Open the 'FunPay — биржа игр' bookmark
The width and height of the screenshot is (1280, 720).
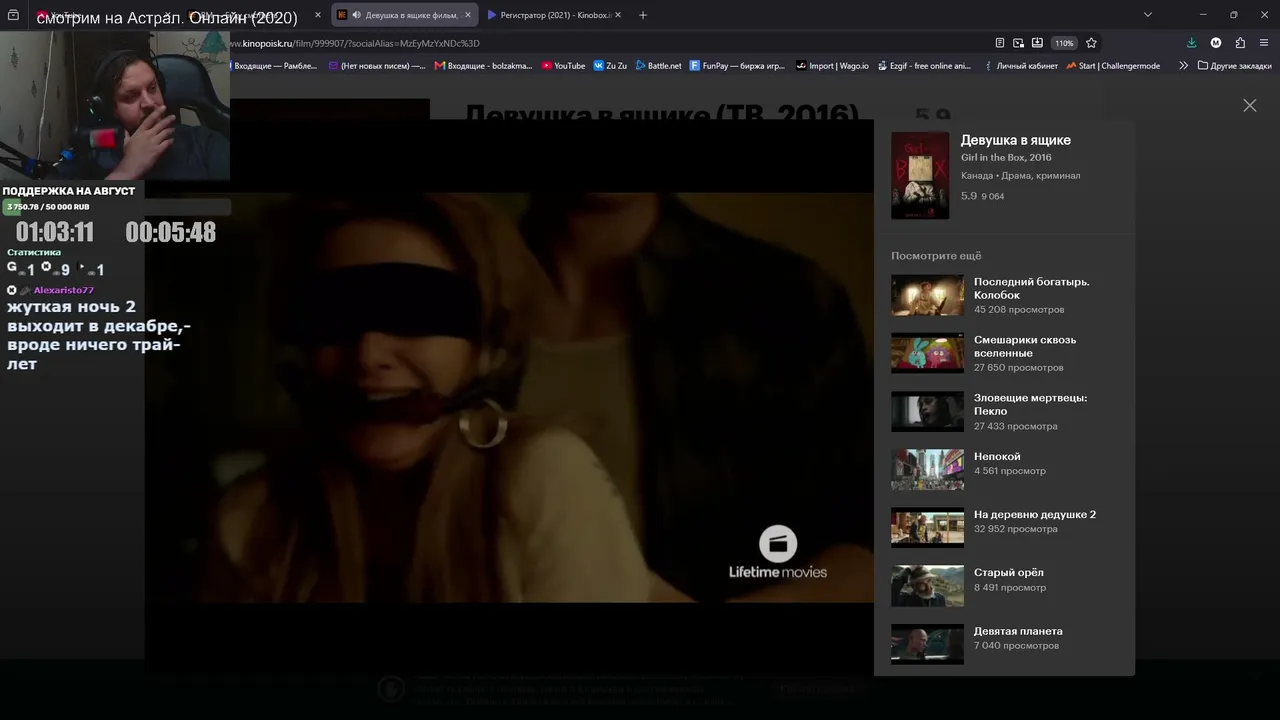click(x=737, y=66)
